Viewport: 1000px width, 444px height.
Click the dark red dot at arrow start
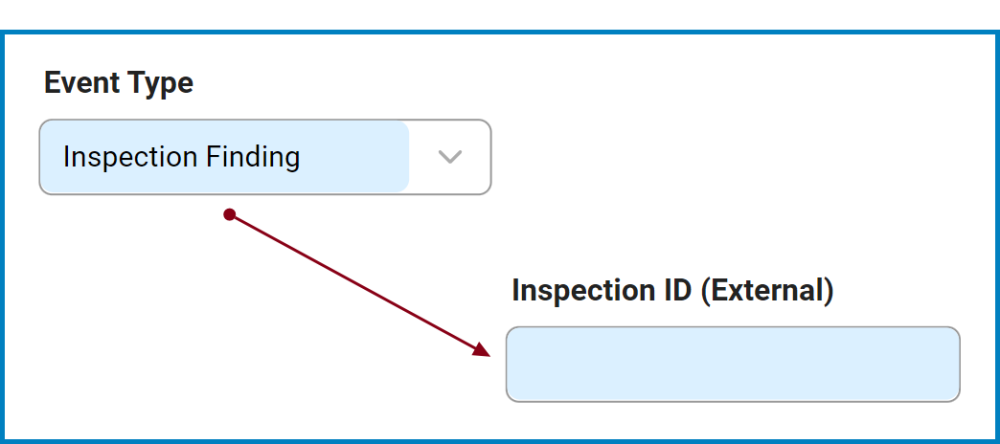click(229, 214)
